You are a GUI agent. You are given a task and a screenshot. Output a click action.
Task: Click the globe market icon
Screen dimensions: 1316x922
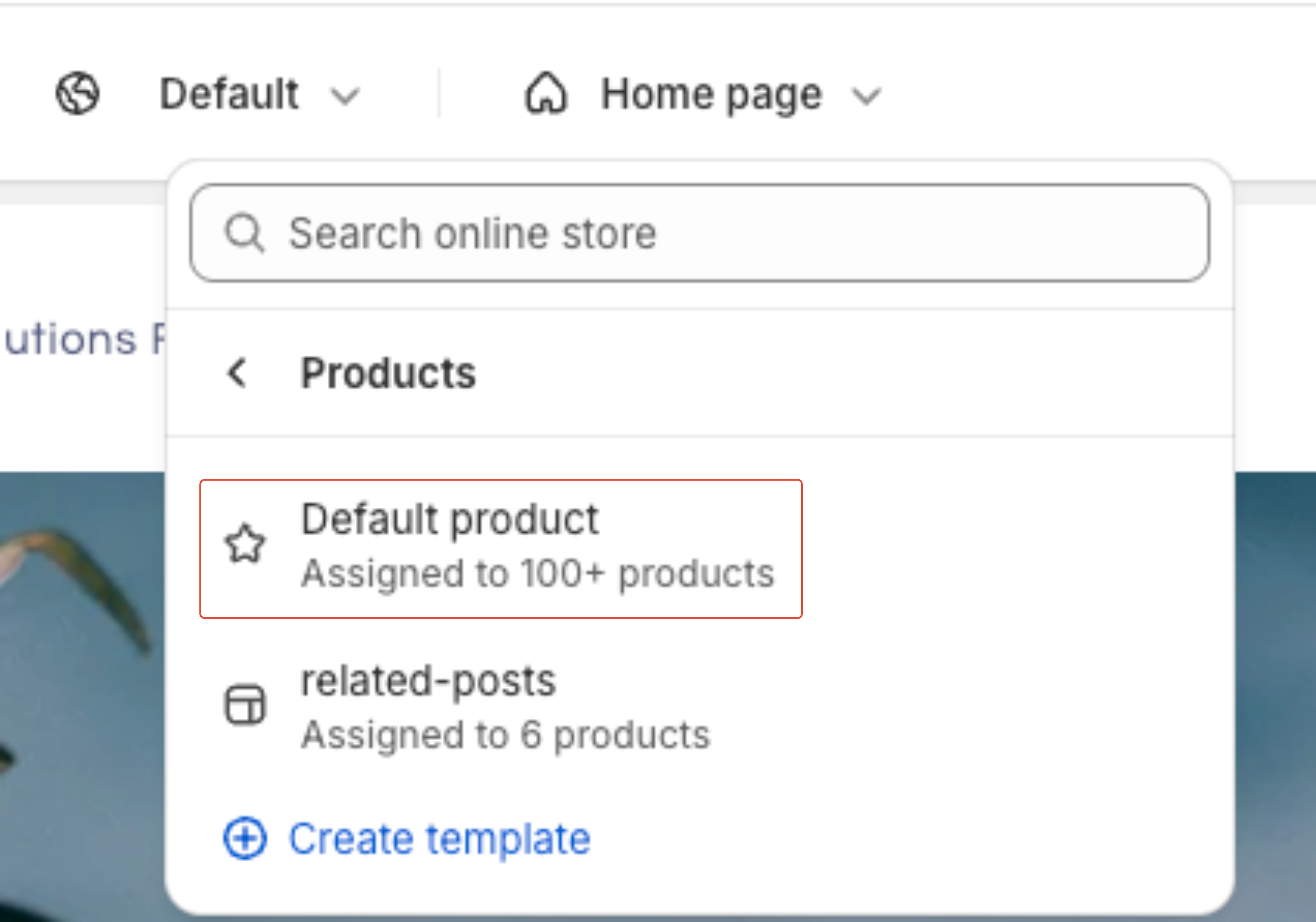[x=77, y=93]
